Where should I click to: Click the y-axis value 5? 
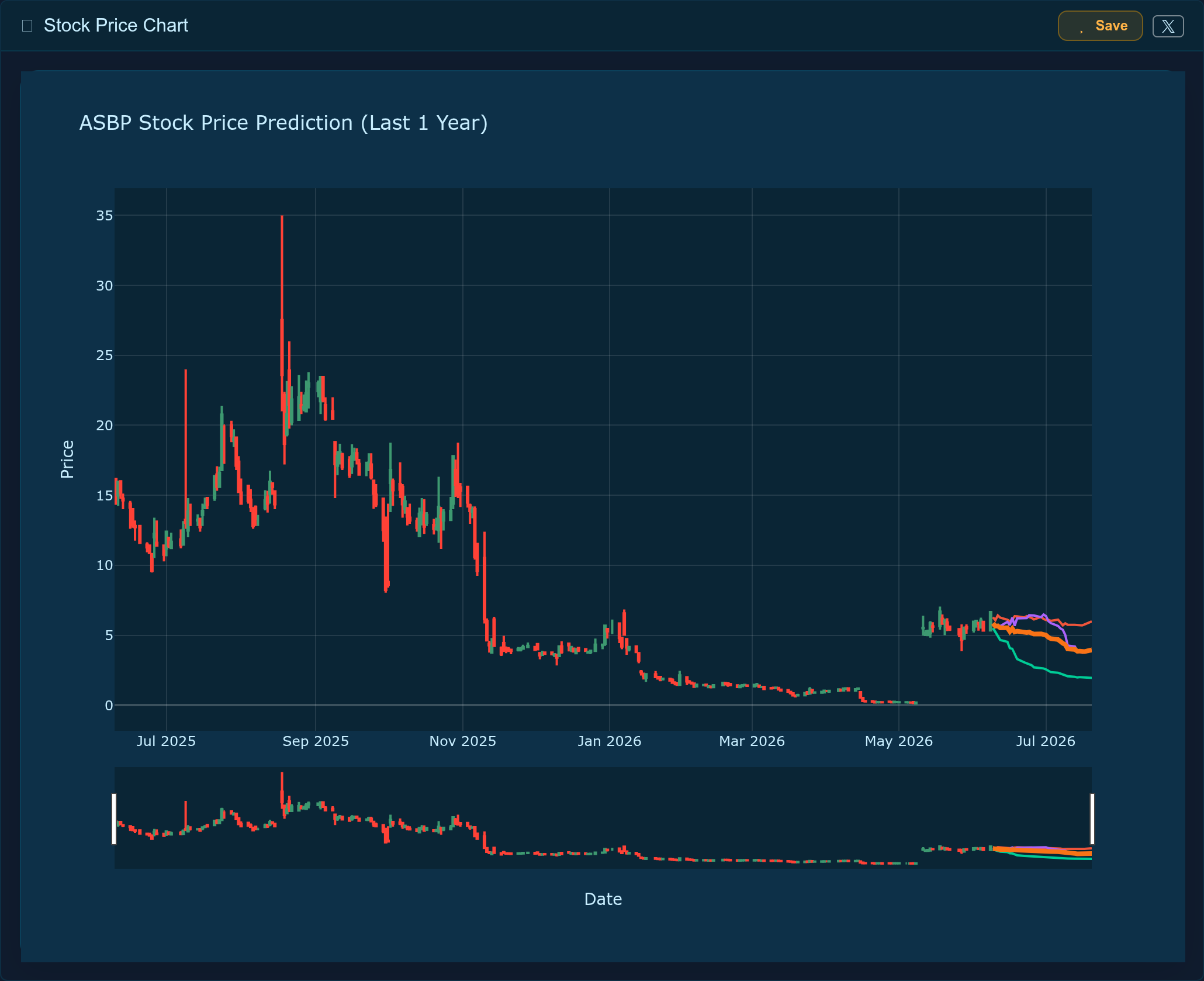click(109, 635)
